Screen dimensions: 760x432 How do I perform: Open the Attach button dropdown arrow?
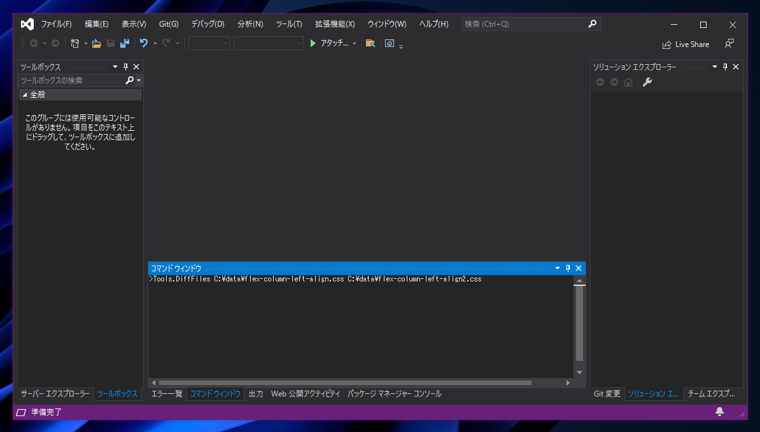[x=354, y=44]
